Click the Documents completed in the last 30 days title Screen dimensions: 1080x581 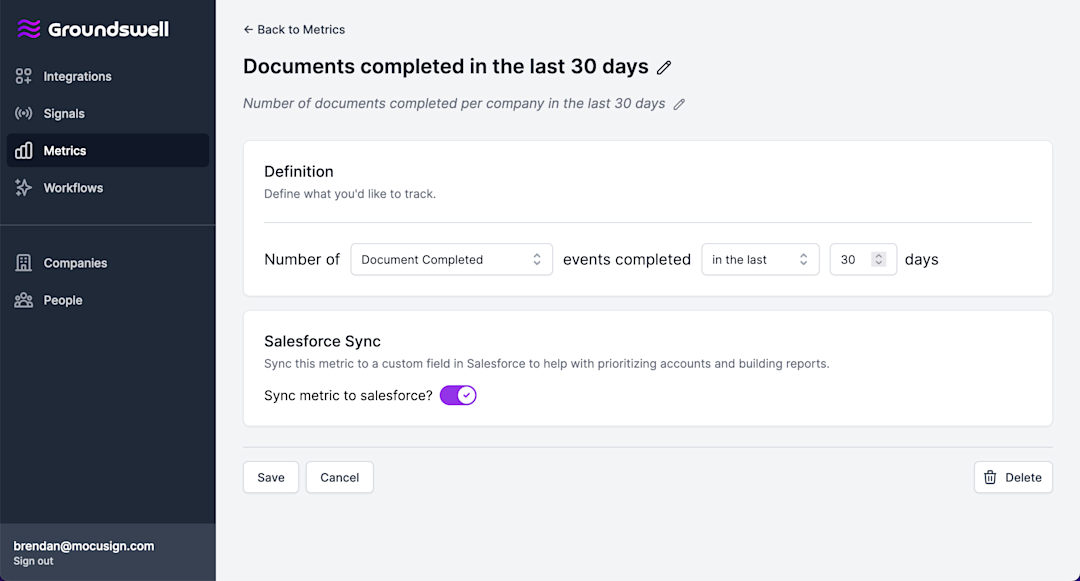446,66
